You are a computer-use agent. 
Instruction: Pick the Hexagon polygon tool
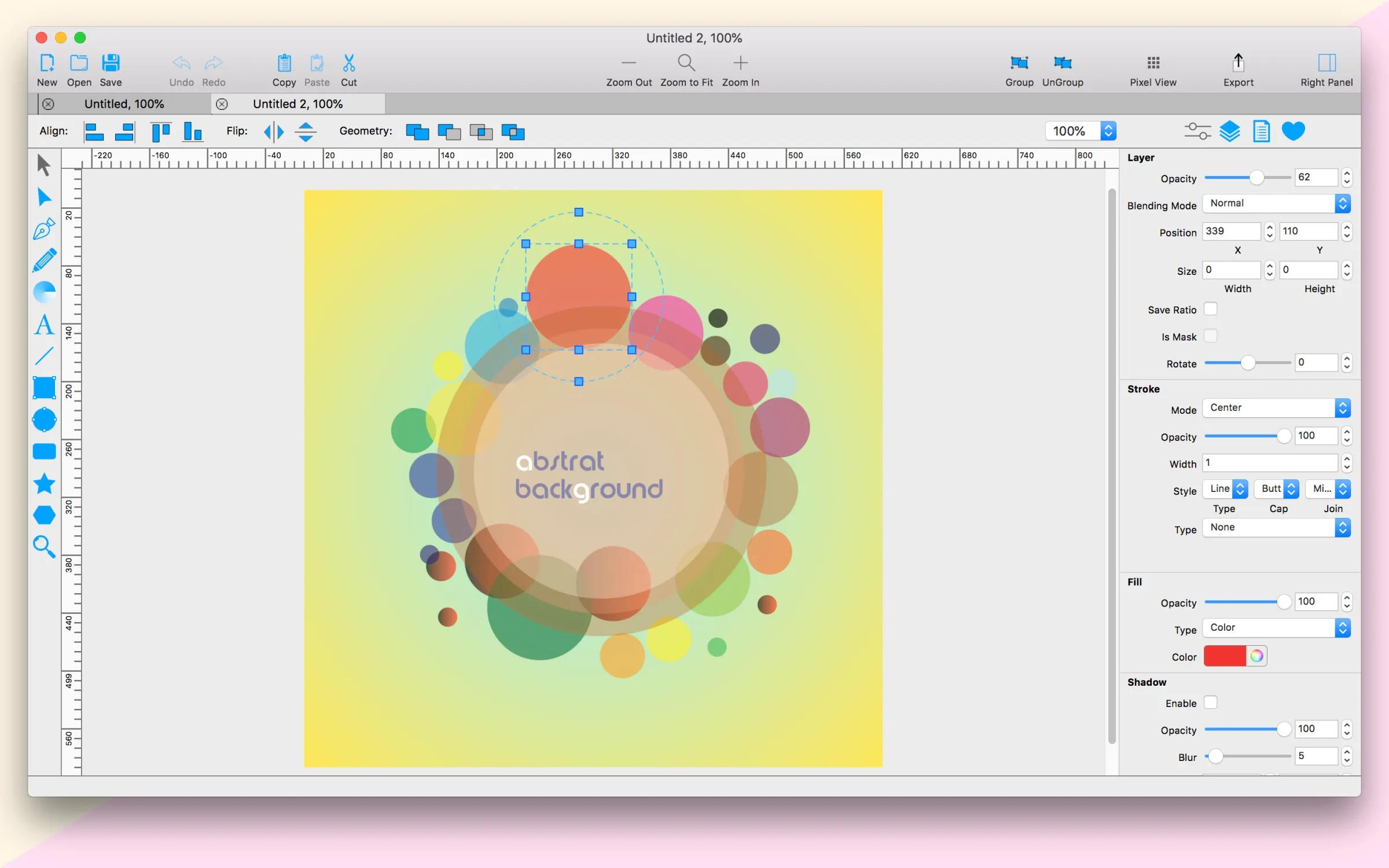(x=44, y=514)
